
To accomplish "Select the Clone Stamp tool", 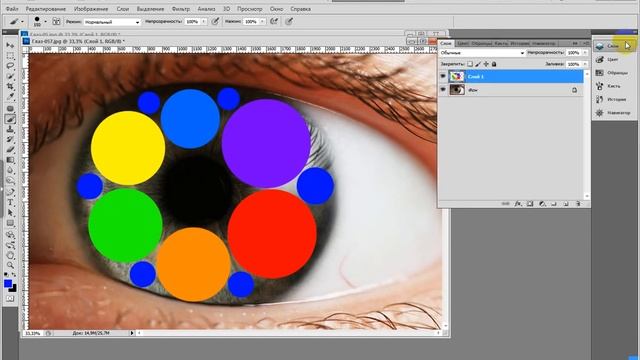I will pyautogui.click(x=10, y=129).
